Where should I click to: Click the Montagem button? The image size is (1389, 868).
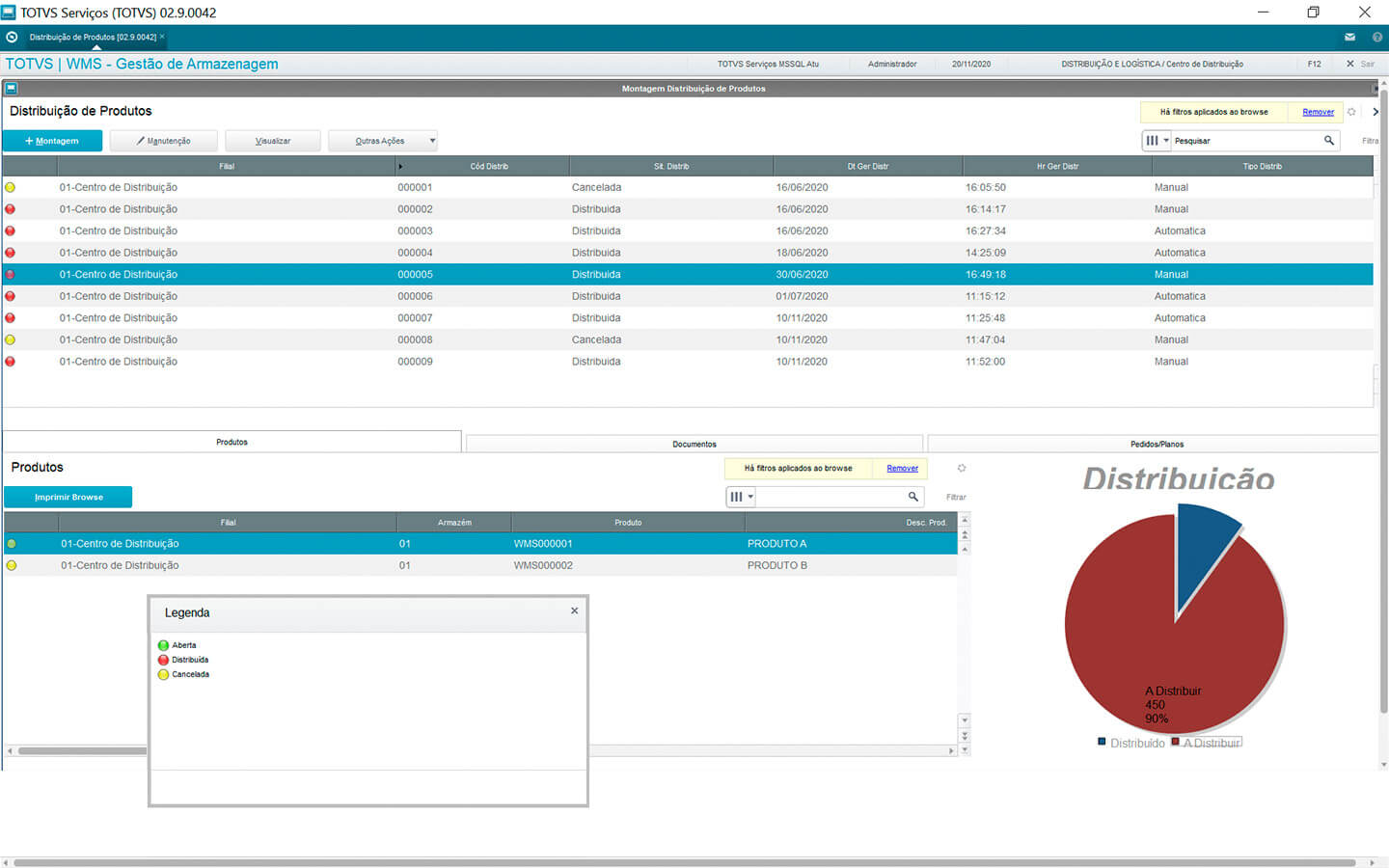pyautogui.click(x=52, y=141)
